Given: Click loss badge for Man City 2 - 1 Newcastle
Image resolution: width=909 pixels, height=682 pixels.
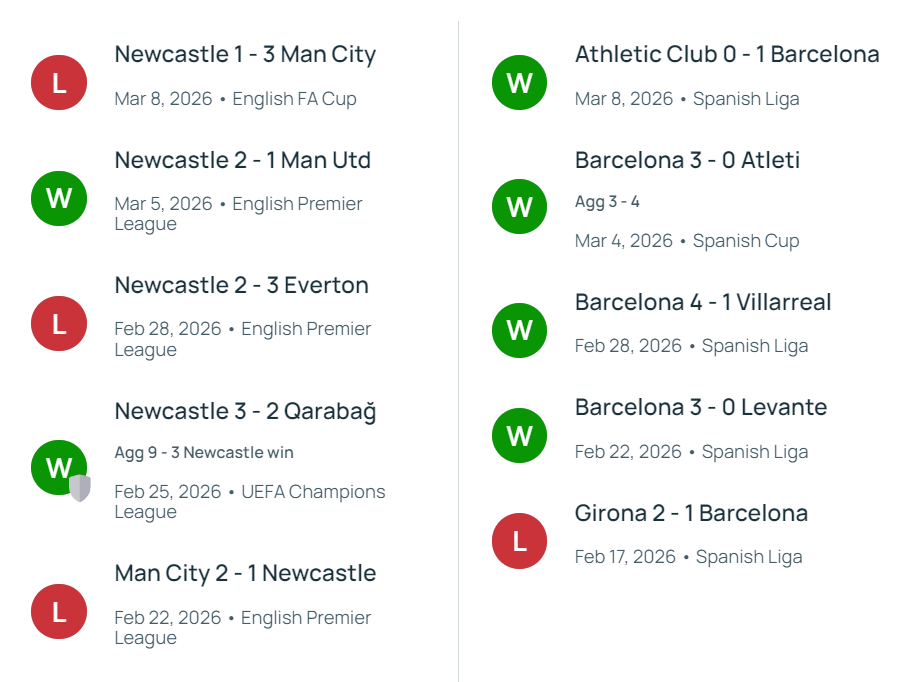Looking at the screenshot, I should [x=59, y=611].
